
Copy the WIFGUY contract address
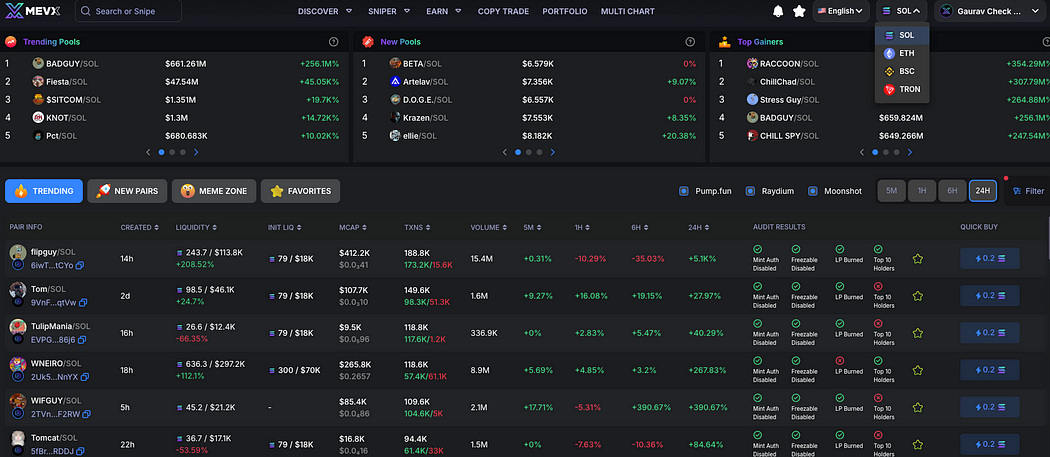pyautogui.click(x=85, y=413)
